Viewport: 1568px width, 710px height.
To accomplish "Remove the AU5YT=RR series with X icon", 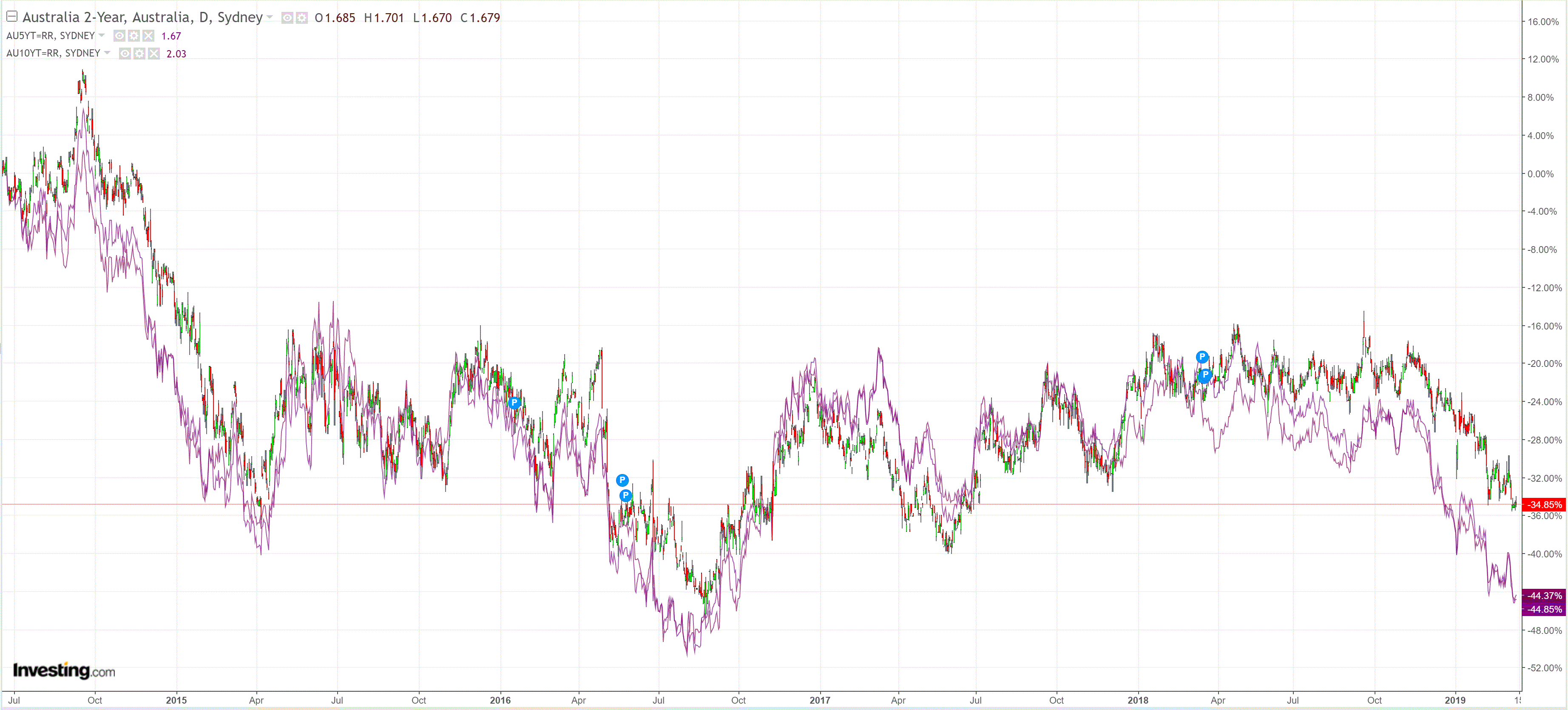I will coord(148,36).
